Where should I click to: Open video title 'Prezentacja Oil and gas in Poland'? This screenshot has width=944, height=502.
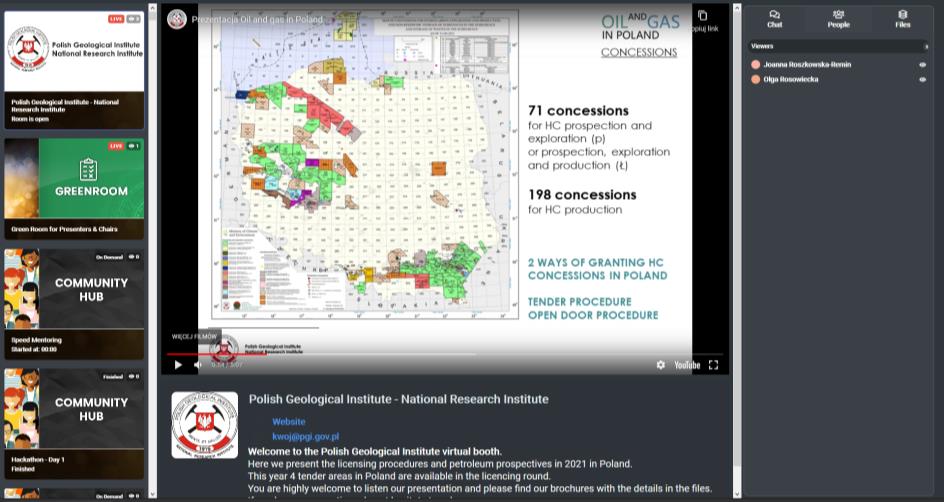pos(257,19)
